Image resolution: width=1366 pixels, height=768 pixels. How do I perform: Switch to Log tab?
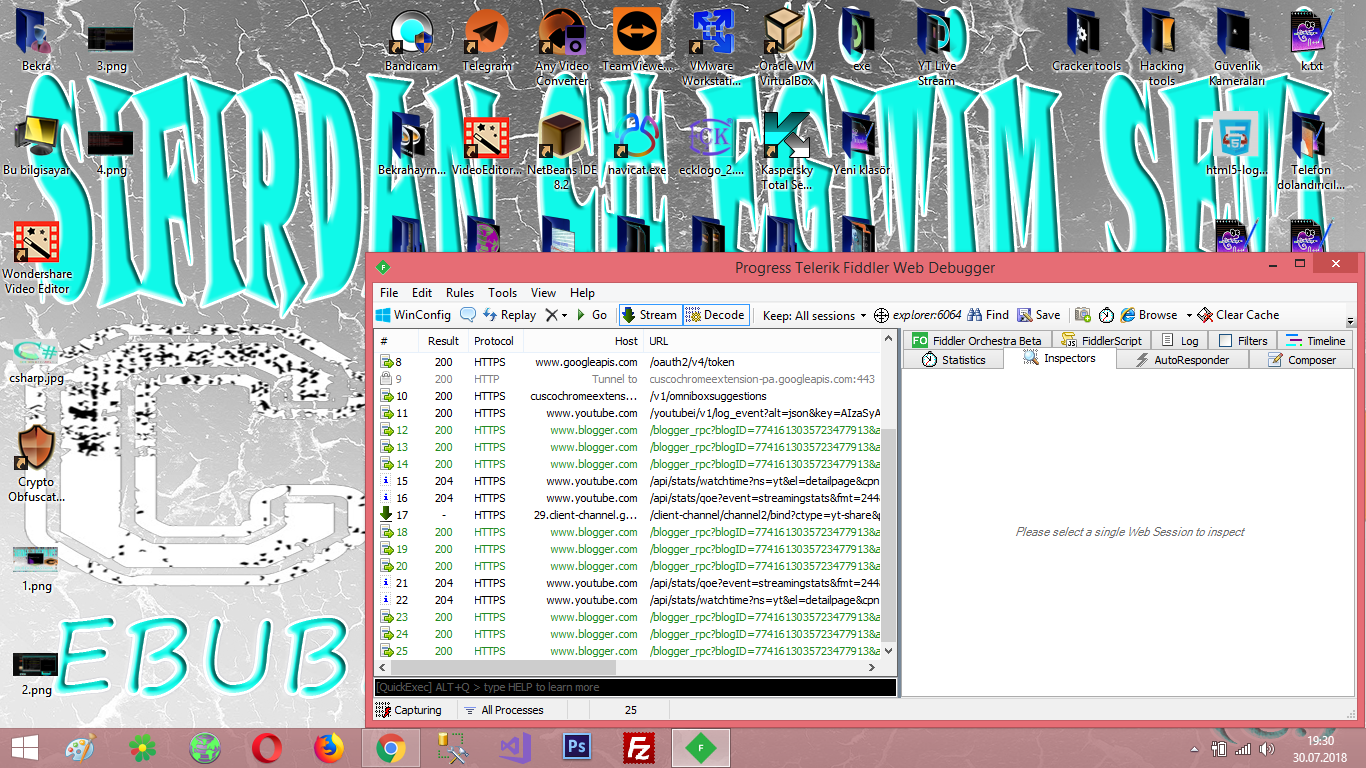(1180, 341)
